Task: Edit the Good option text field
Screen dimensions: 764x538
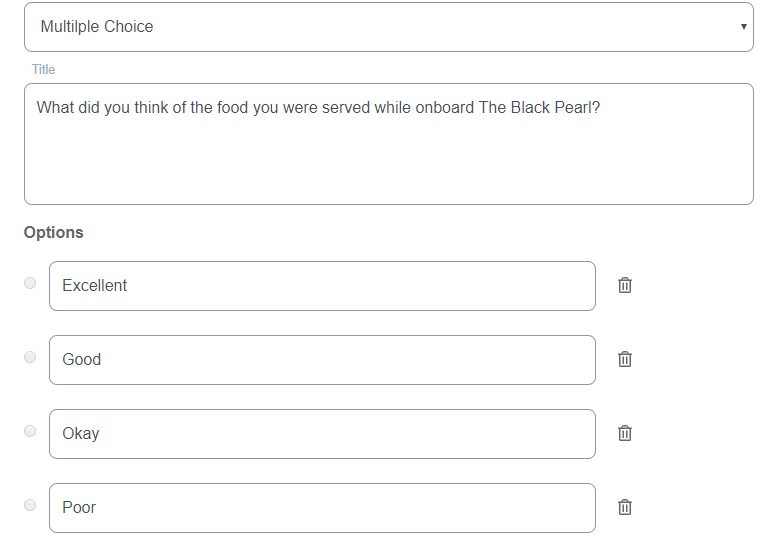Action: 322,360
